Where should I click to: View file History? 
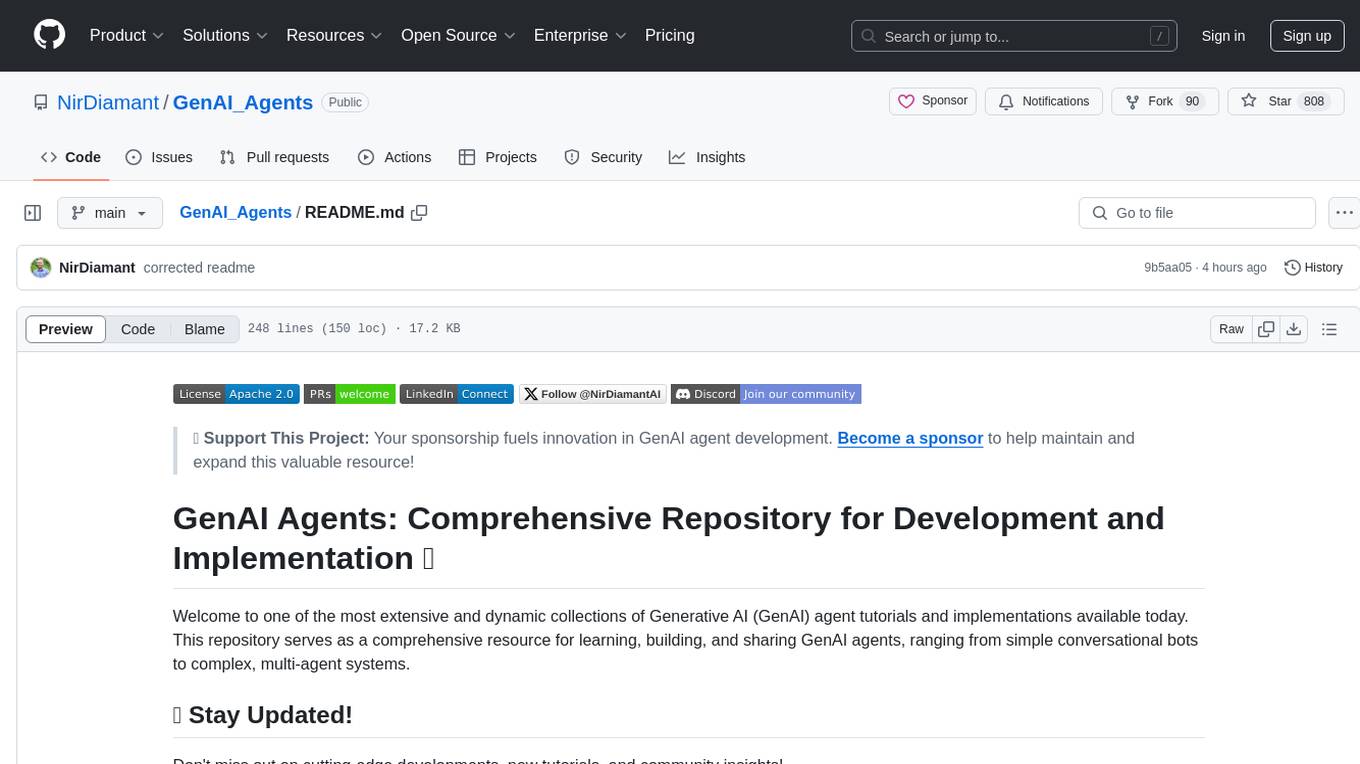point(1313,267)
